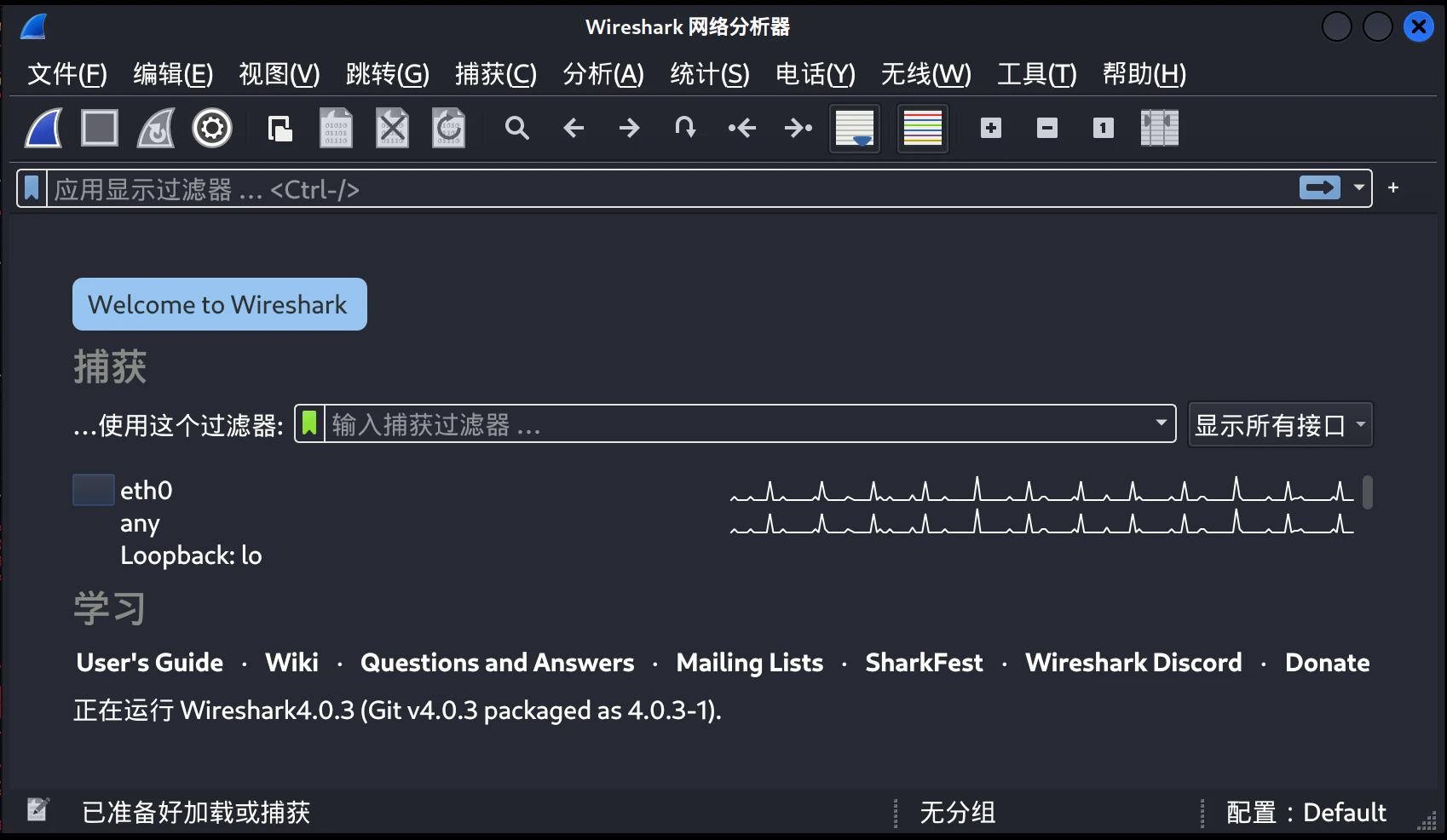Go to specified packet icon

685,129
